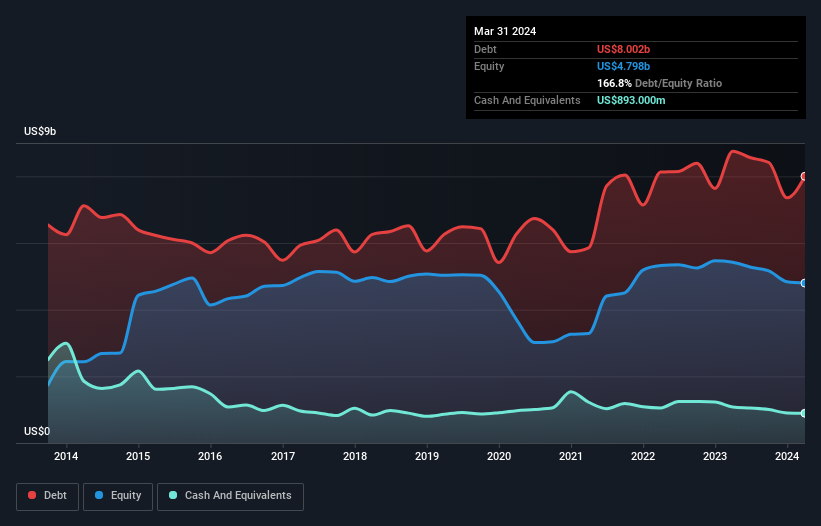Select the Equity endpoint marker on chart
821x526 pixels.
[804, 283]
